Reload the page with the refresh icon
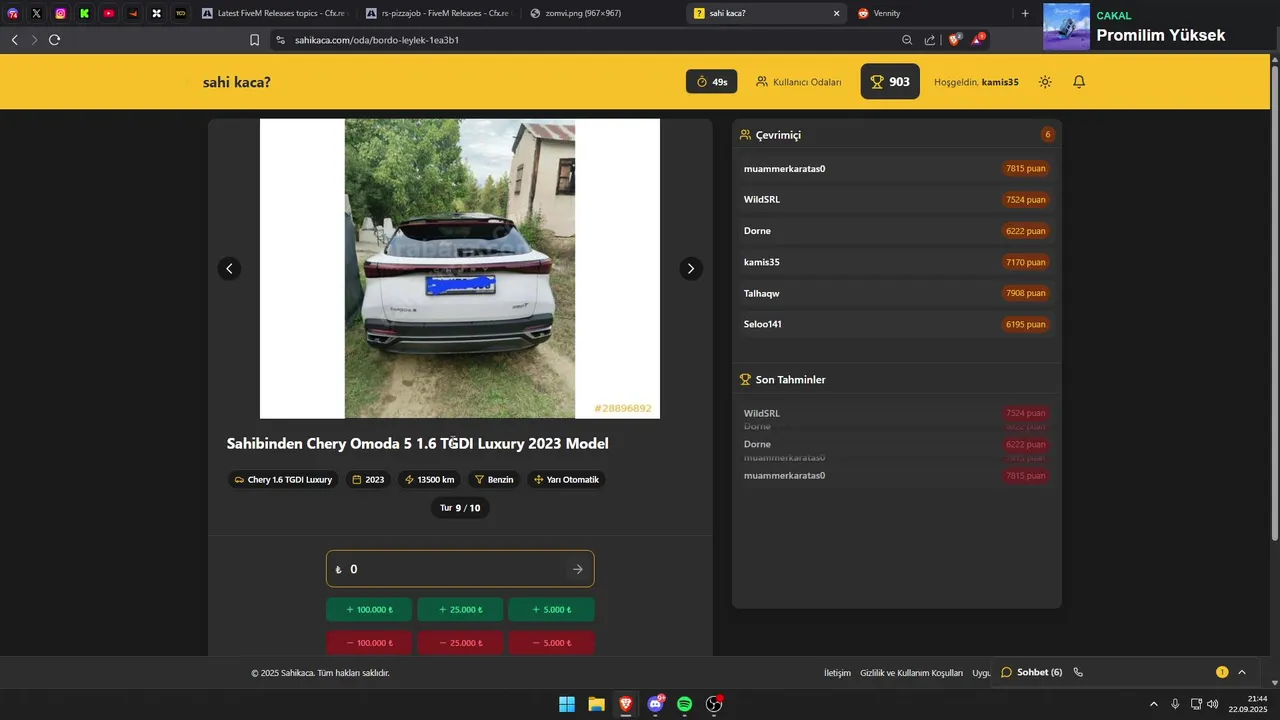1280x720 pixels. (x=54, y=40)
